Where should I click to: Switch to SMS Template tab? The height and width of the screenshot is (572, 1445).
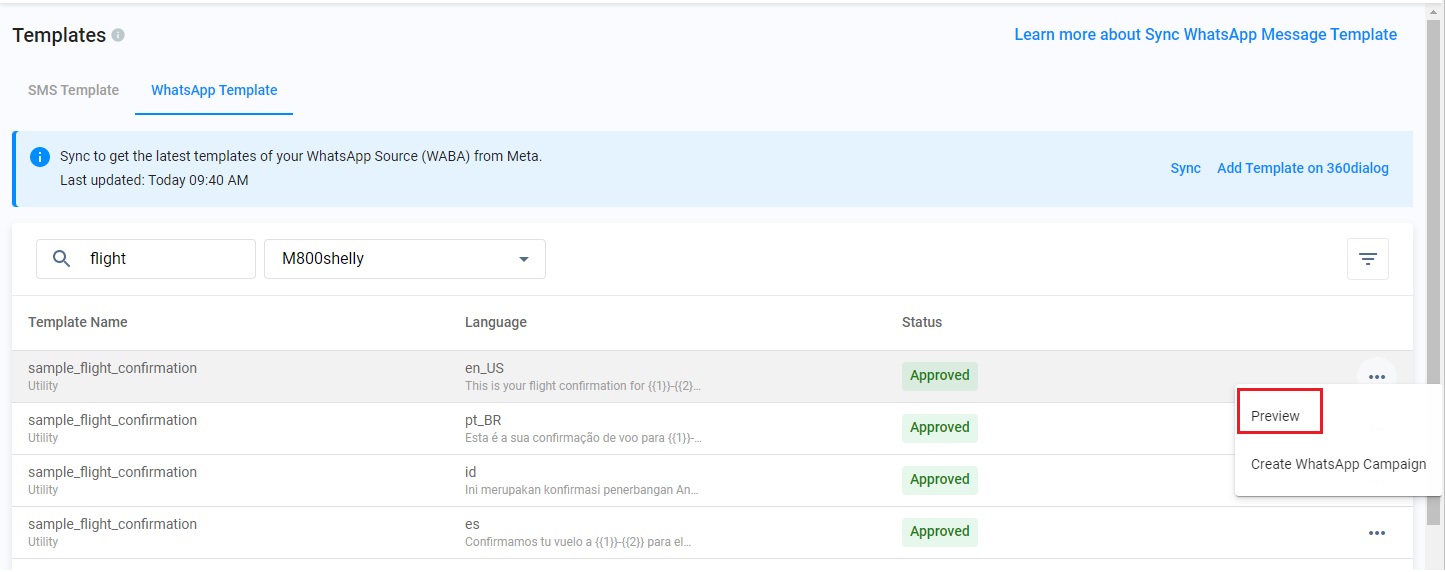(x=73, y=90)
